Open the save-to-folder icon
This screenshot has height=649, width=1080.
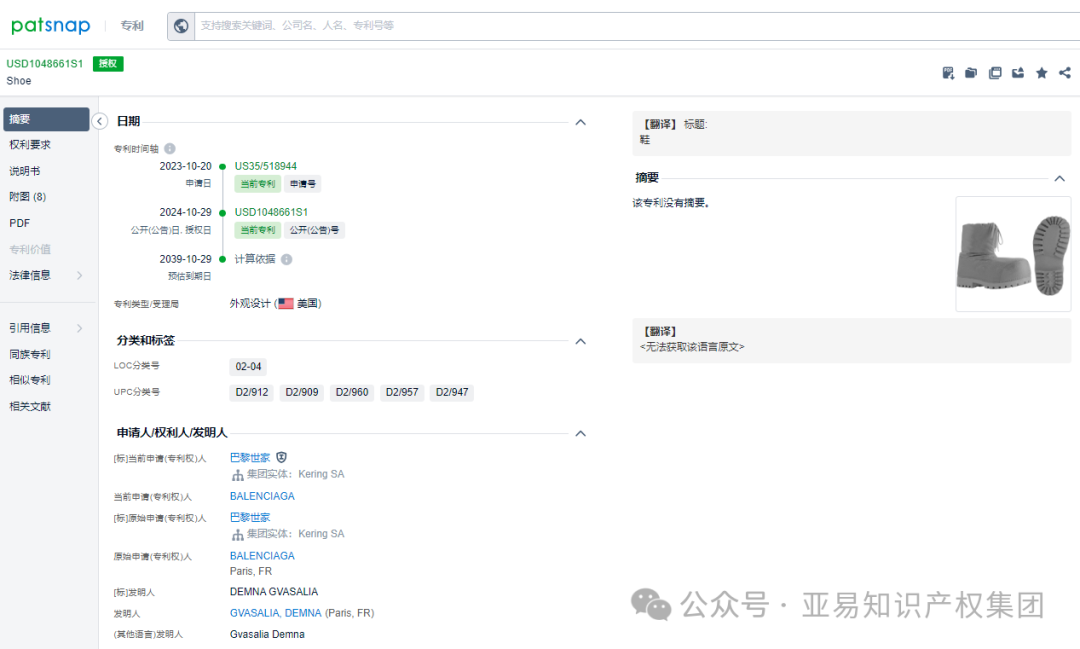[970, 72]
